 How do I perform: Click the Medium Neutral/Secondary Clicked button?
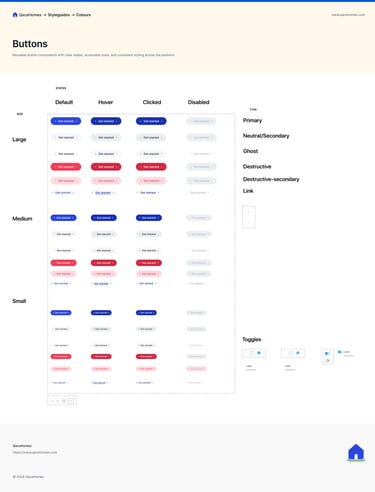click(x=149, y=234)
